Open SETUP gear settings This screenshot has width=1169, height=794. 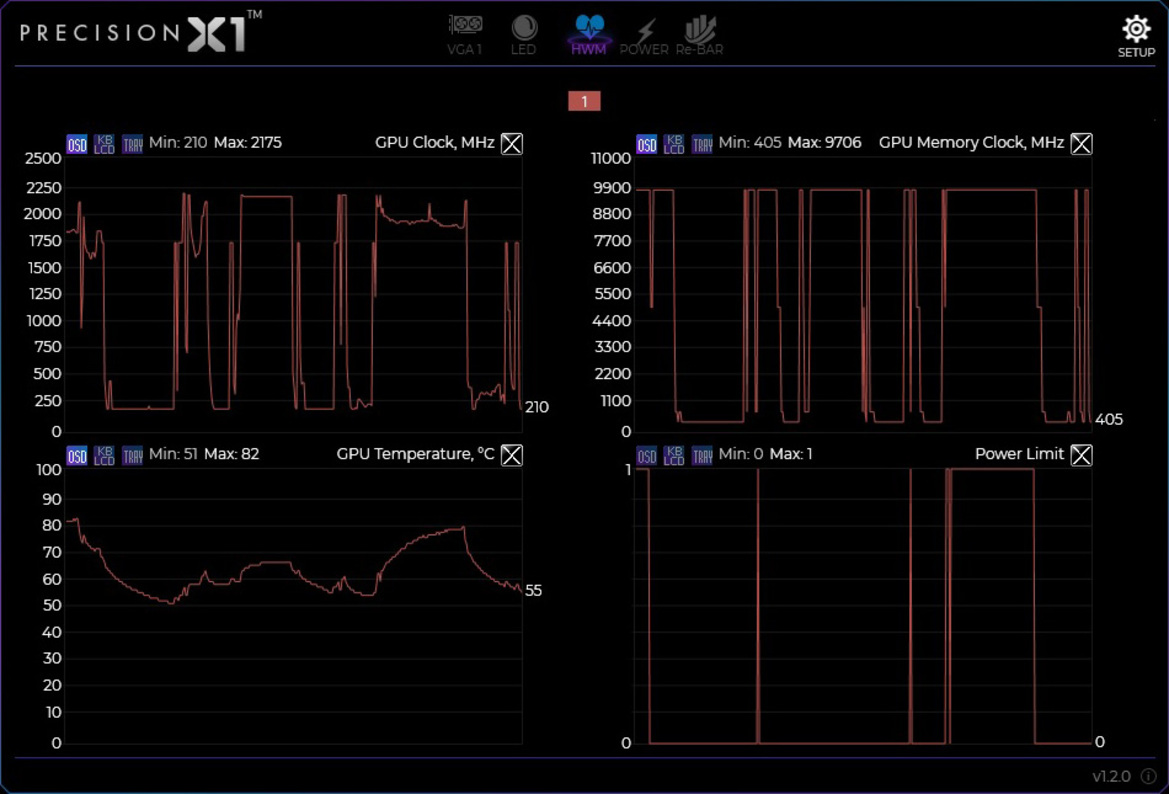(x=1136, y=37)
